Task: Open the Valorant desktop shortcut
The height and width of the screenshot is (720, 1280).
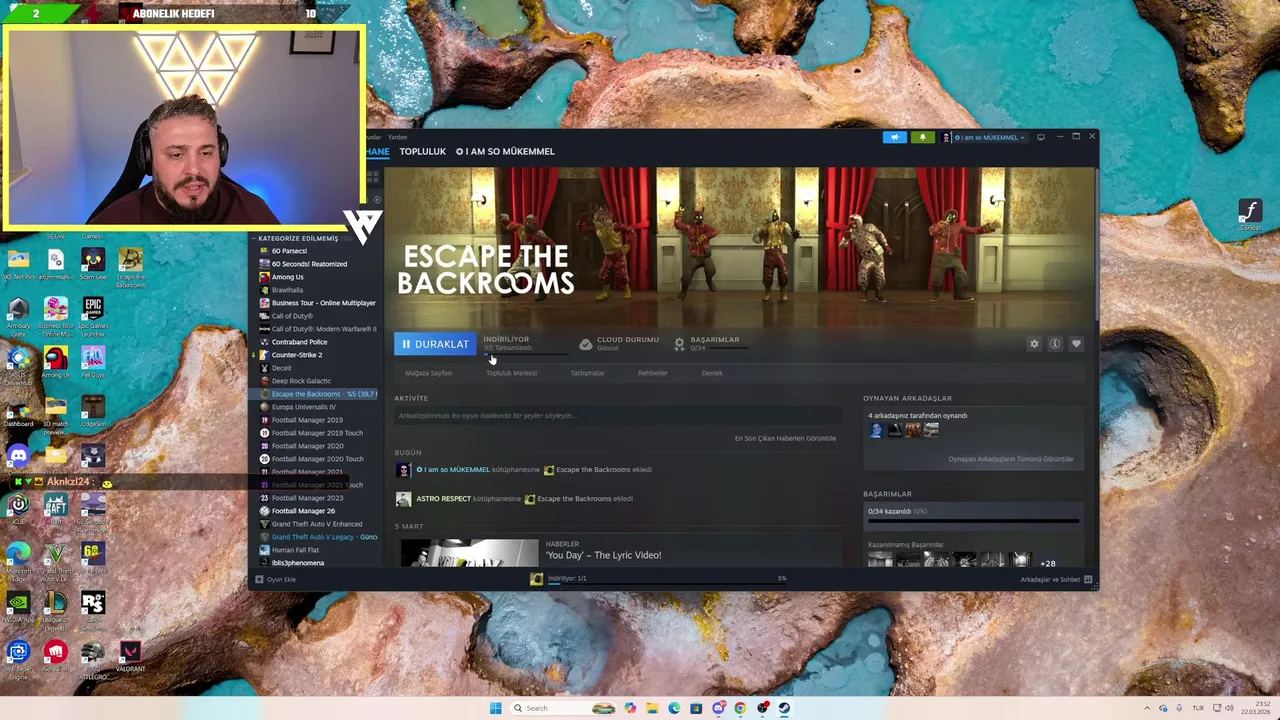Action: (130, 655)
